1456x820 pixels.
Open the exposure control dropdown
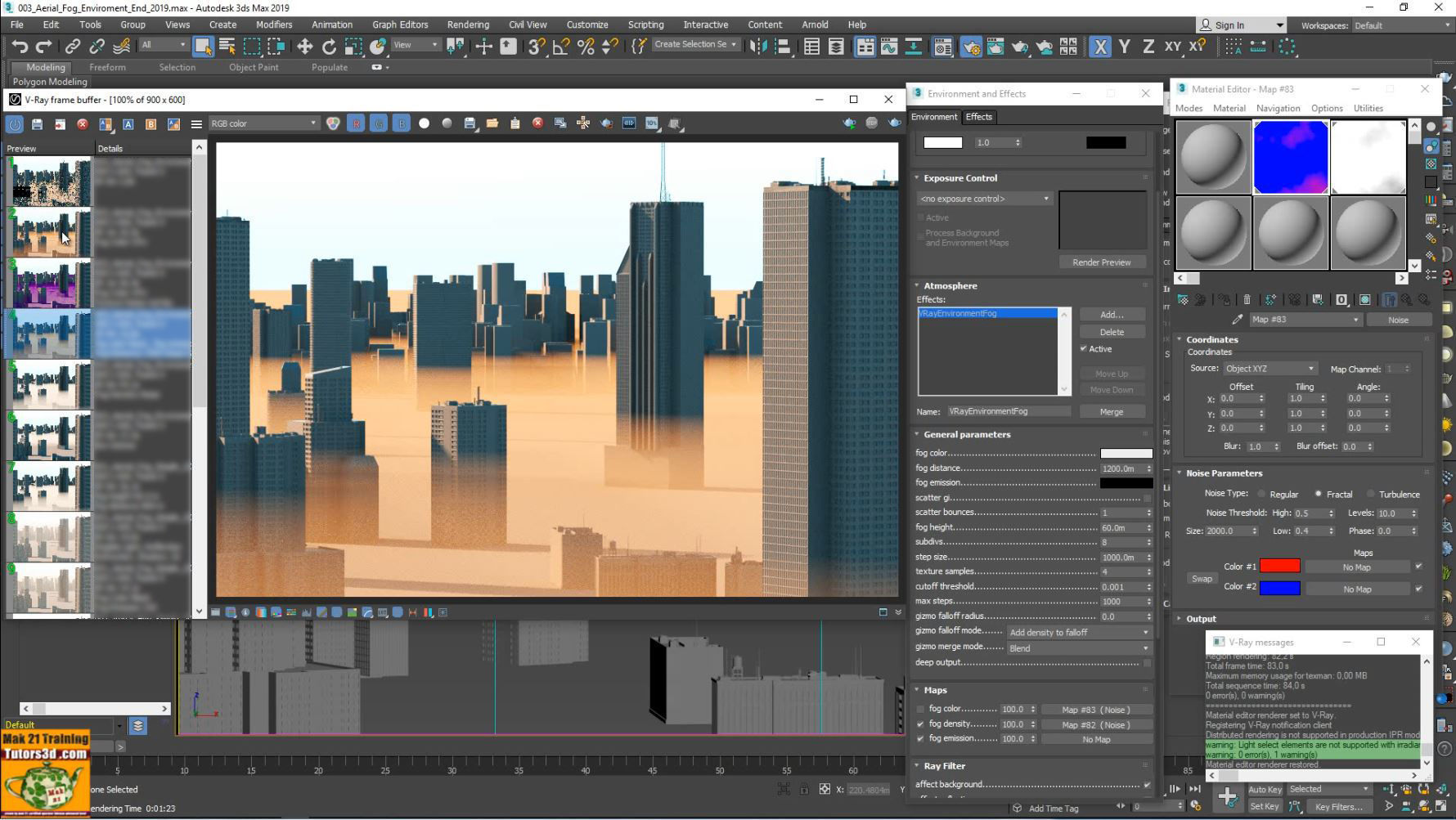click(x=985, y=199)
